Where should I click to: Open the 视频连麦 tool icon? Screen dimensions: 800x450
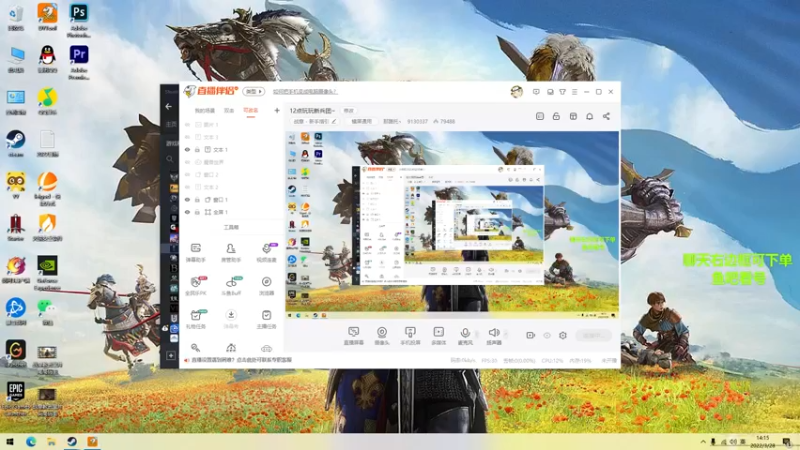[x=266, y=252]
